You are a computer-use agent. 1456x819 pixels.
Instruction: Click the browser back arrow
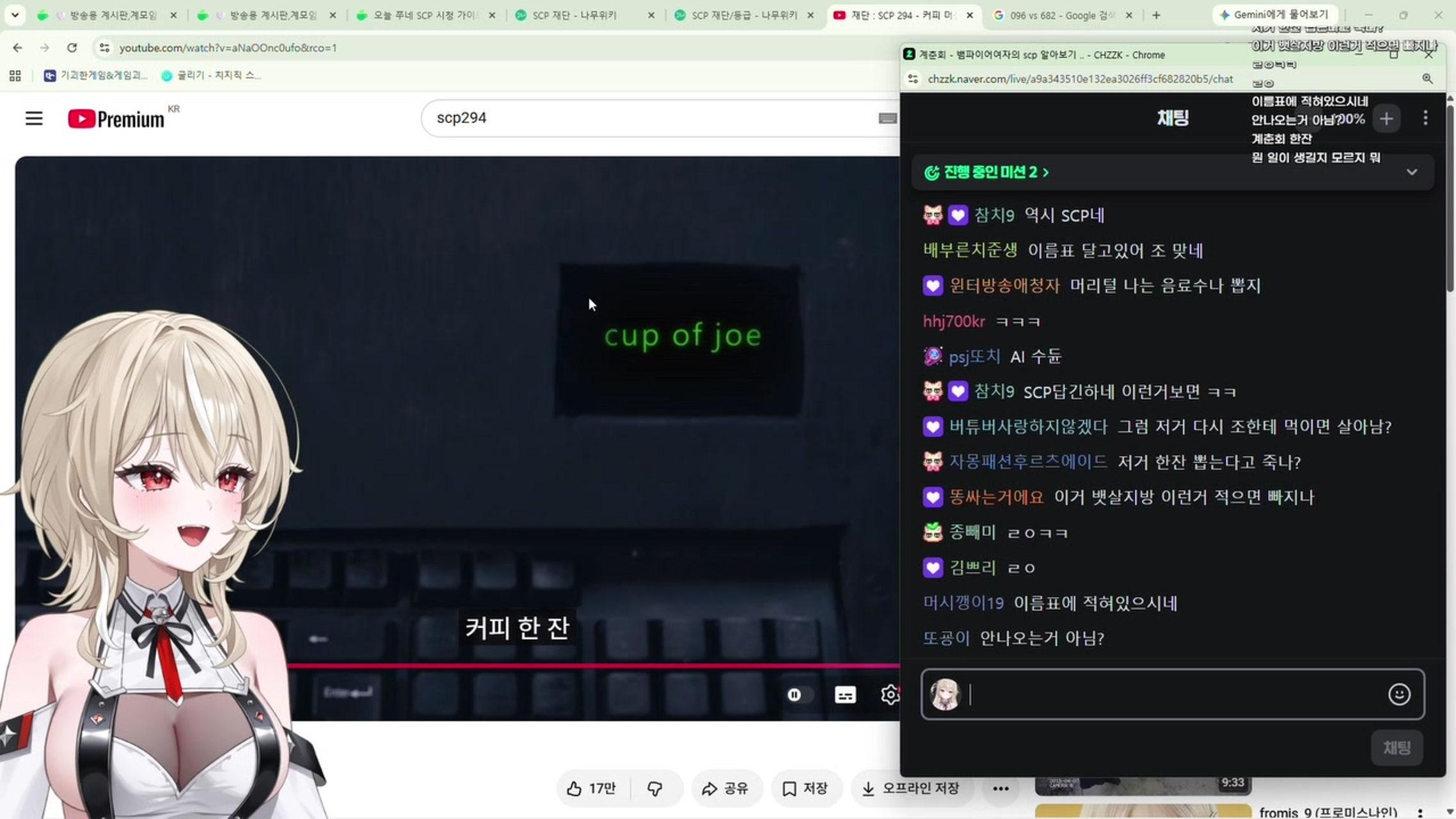(17, 47)
